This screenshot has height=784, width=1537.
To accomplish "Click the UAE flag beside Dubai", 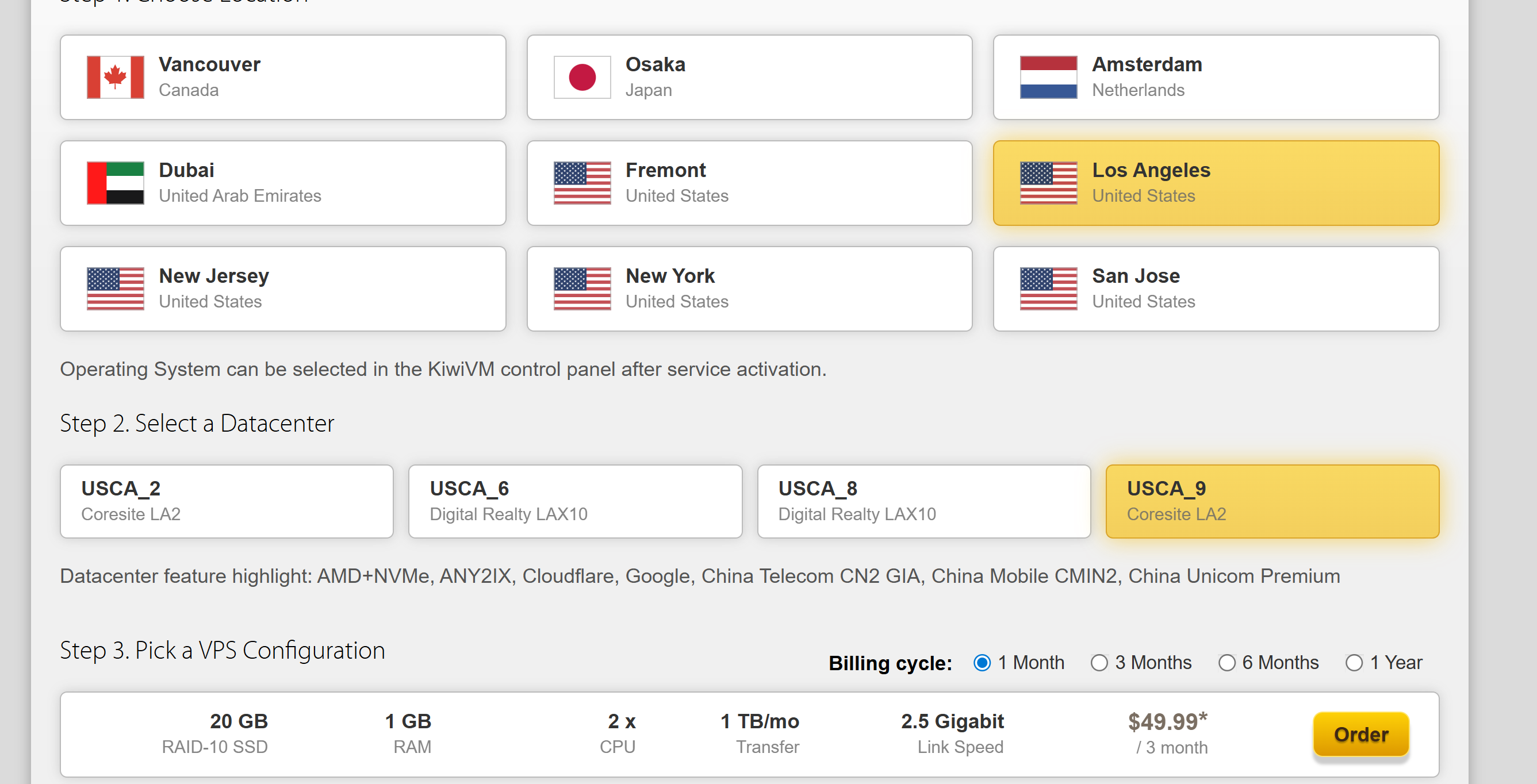I will 115,183.
